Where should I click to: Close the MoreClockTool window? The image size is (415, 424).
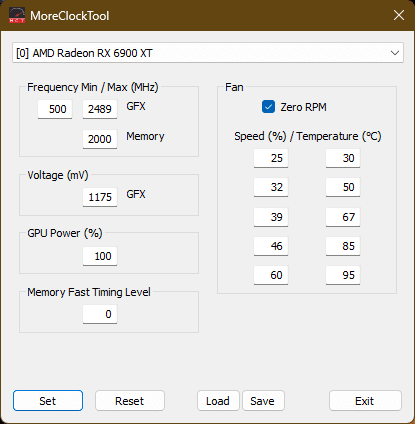pyautogui.click(x=399, y=15)
